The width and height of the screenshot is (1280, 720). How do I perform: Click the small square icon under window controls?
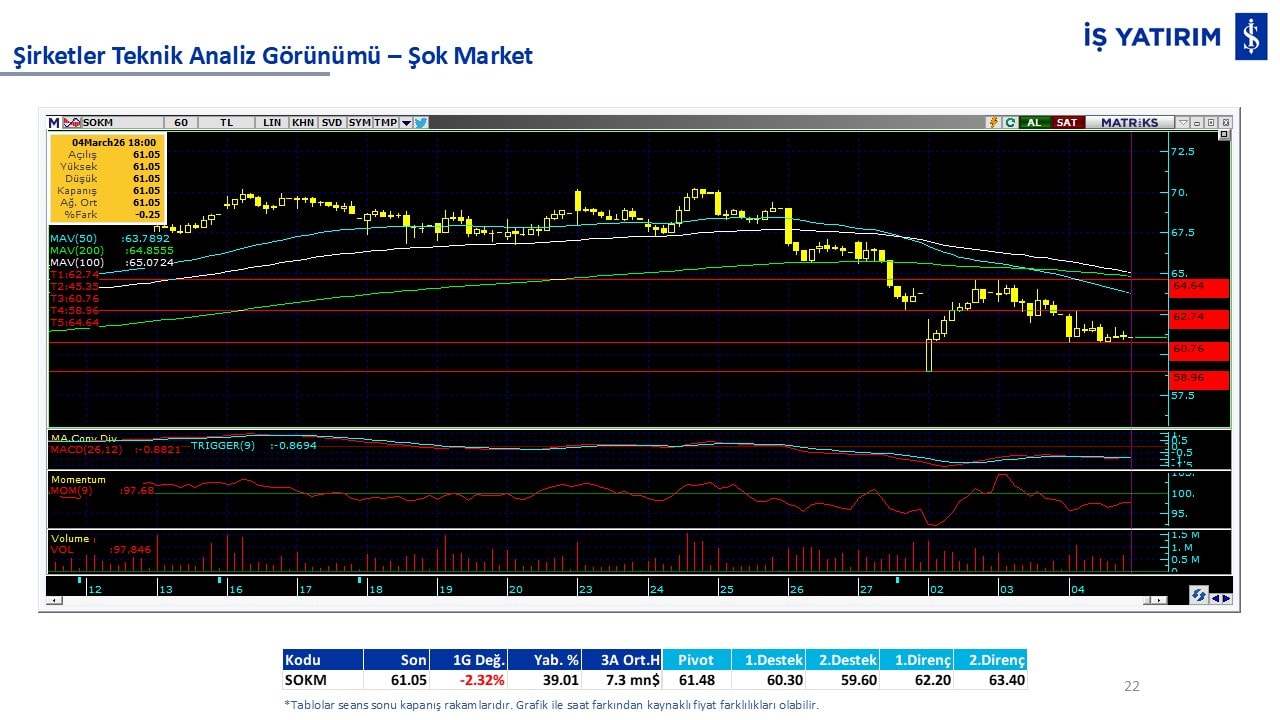(1224, 134)
